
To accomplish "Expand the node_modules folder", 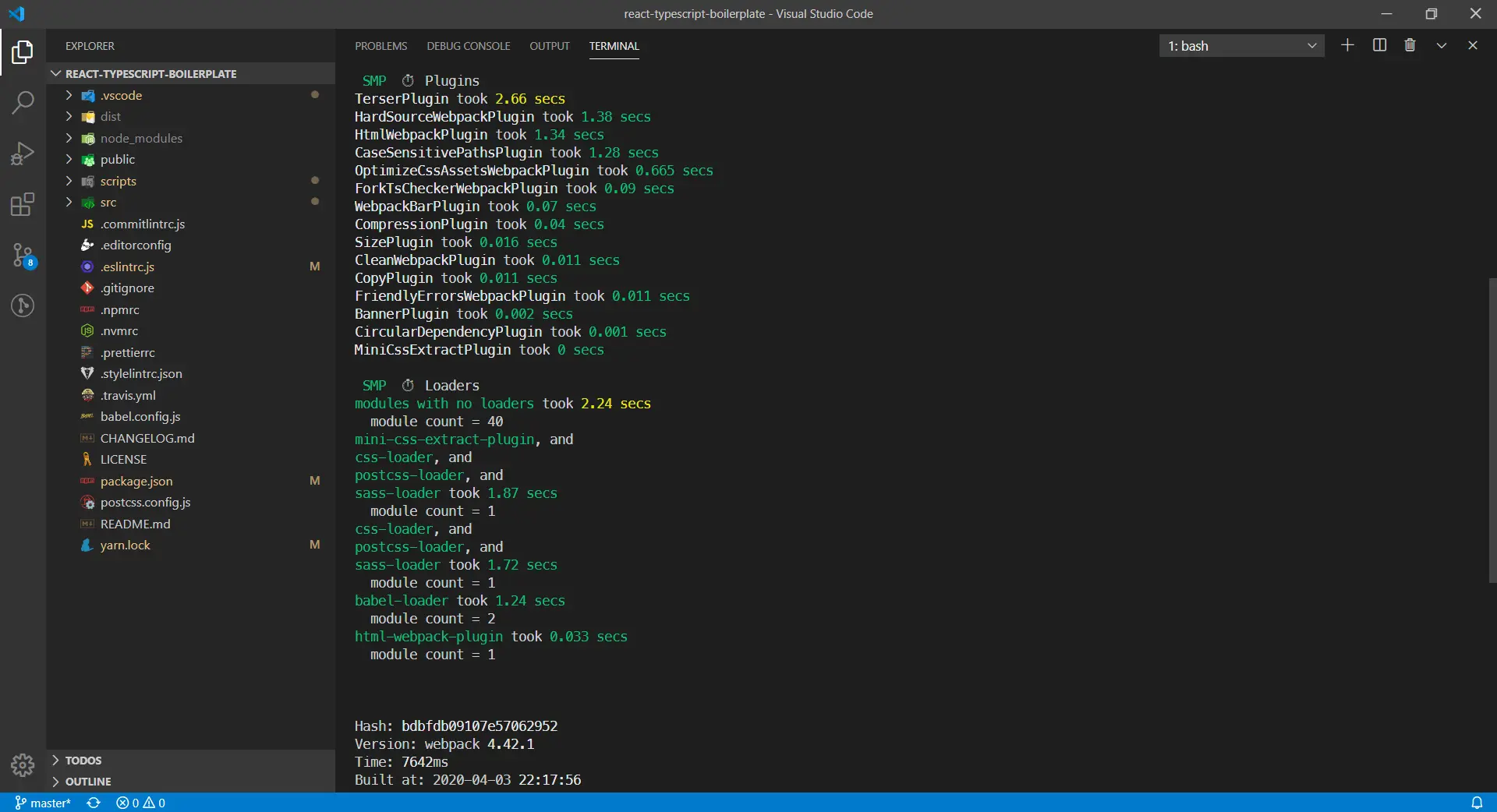I will [191, 138].
